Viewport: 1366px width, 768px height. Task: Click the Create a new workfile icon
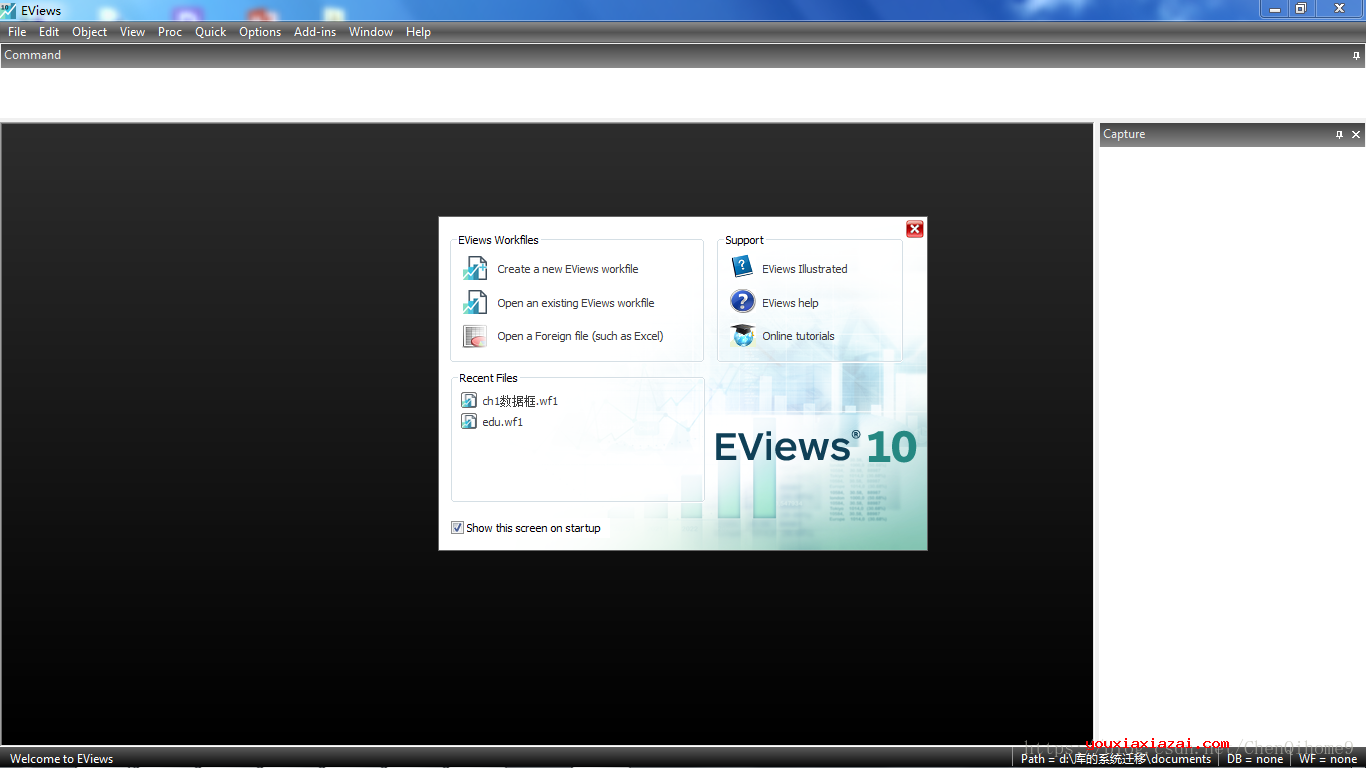(475, 268)
